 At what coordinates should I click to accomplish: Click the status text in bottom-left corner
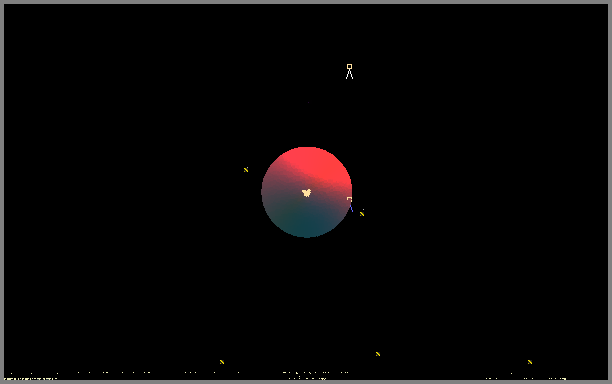coord(30,378)
